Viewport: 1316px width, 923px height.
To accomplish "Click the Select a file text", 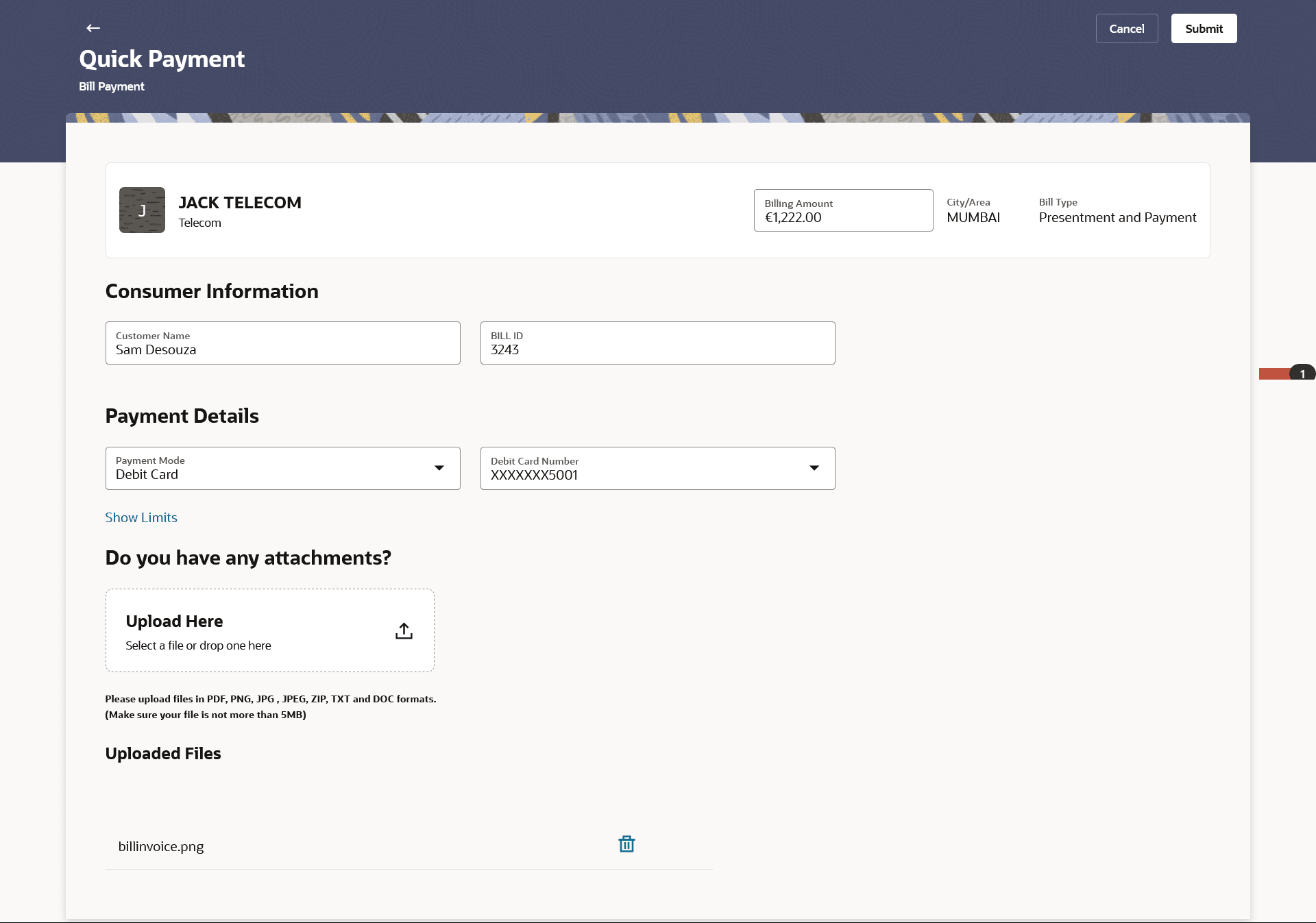I will pyautogui.click(x=198, y=645).
